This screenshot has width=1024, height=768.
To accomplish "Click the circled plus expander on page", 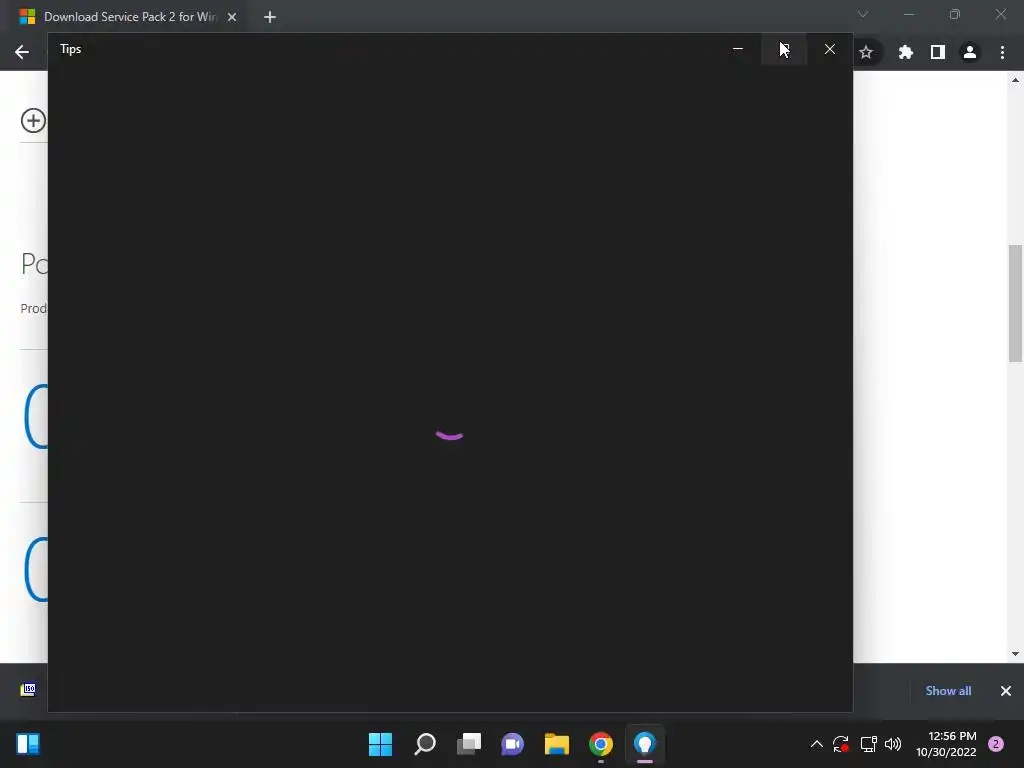I will (x=33, y=120).
